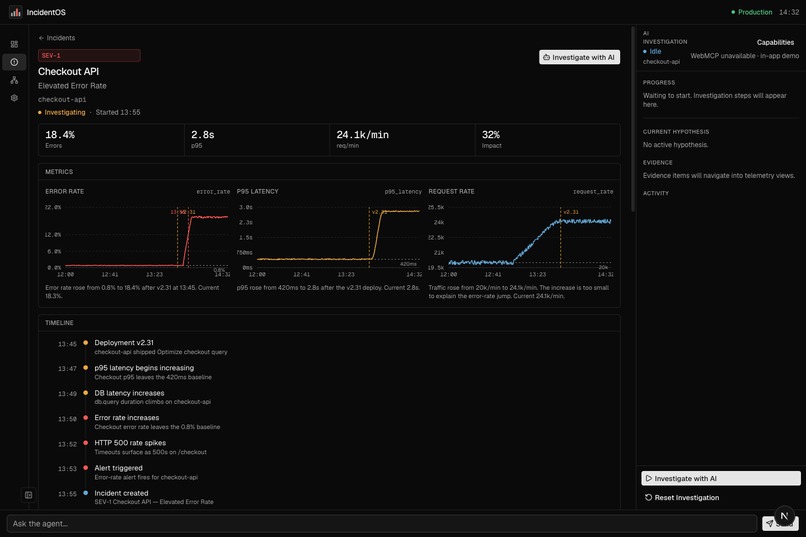Click the P95 Latency chart
This screenshot has height=537, width=806.
pos(329,242)
